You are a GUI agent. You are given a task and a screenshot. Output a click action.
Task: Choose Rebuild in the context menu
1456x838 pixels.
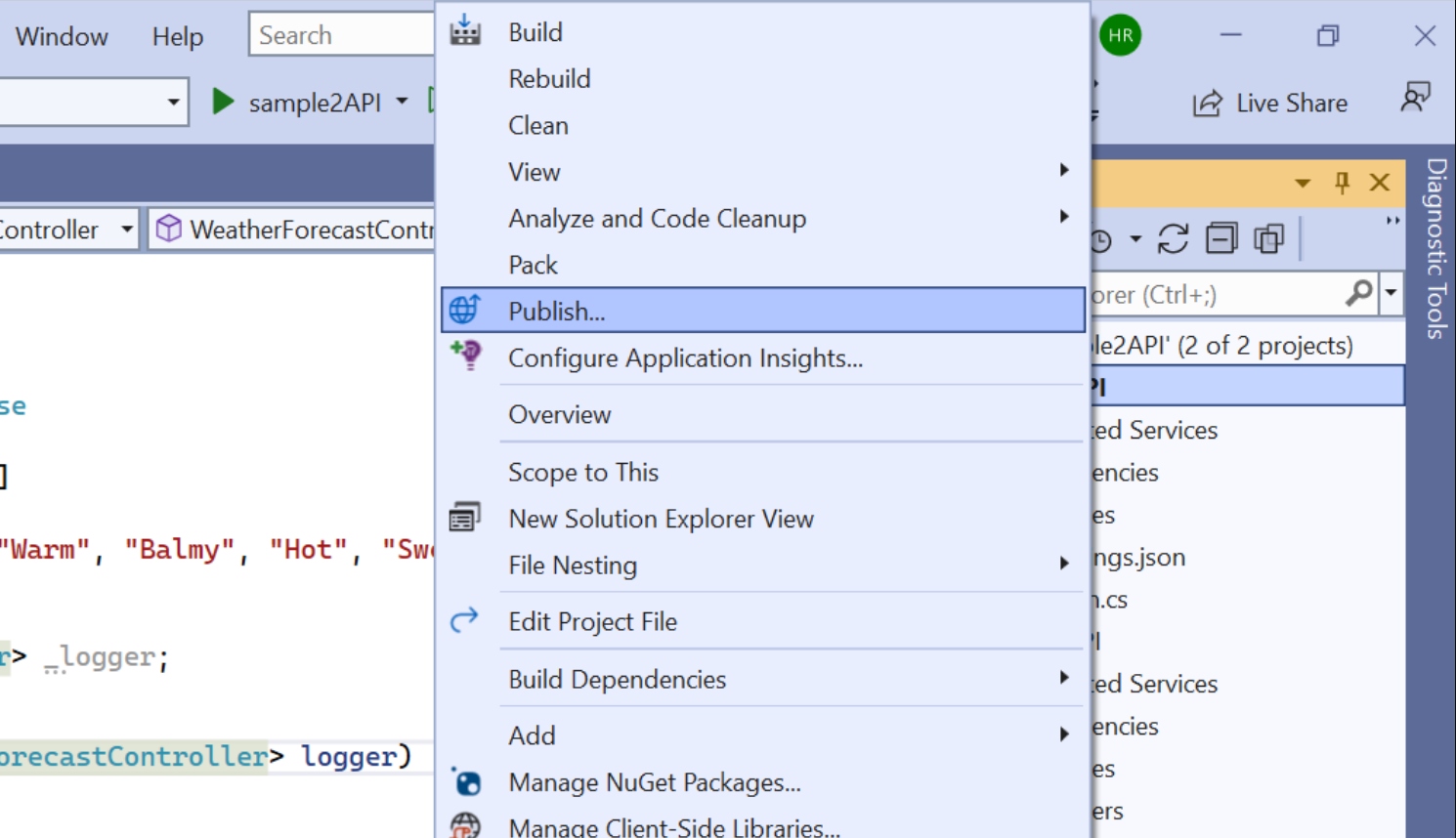[549, 79]
